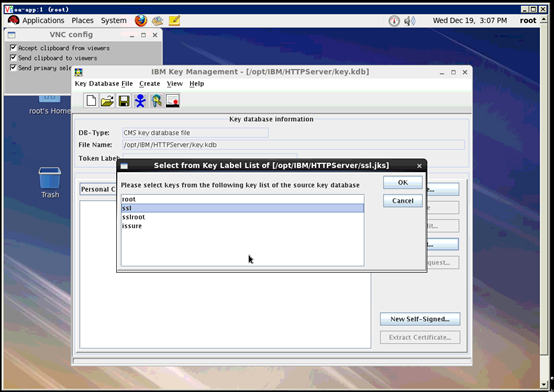Toggle Send primary selection checkbox
This screenshot has height=392, width=554.
point(13,67)
